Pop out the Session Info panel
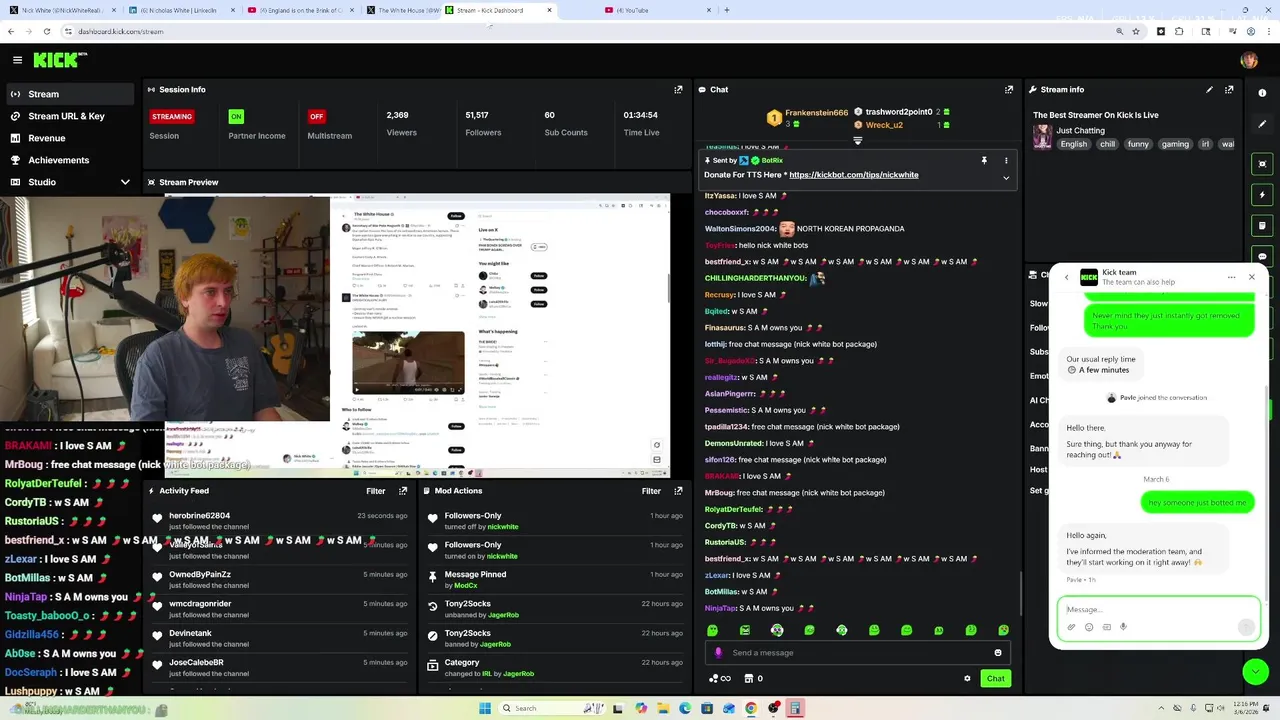This screenshot has height=720, width=1280. point(678,89)
